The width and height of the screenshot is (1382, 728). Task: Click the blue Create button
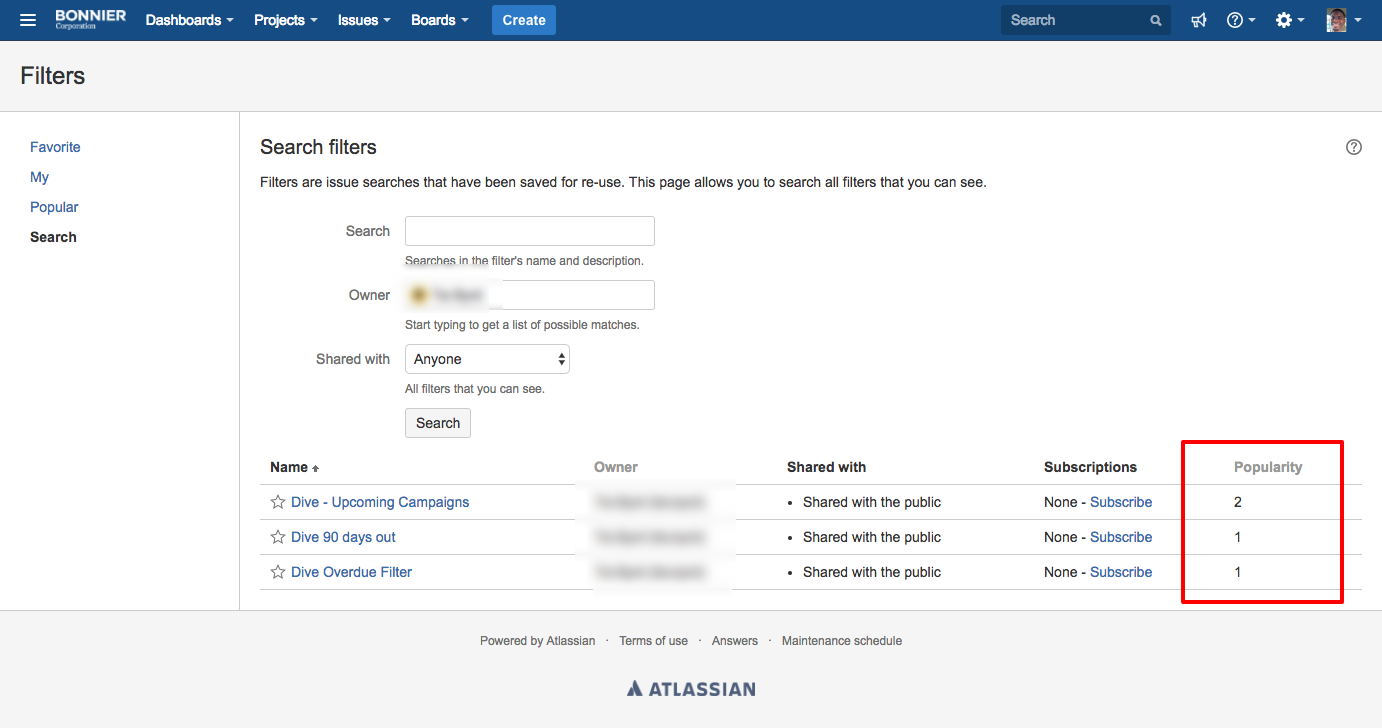tap(524, 20)
